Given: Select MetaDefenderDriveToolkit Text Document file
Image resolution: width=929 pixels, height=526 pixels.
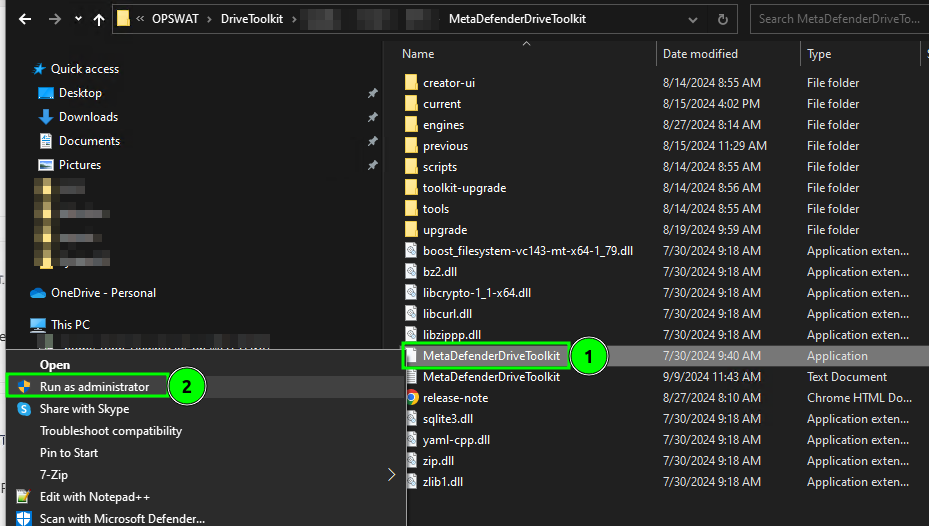Looking at the screenshot, I should (491, 377).
